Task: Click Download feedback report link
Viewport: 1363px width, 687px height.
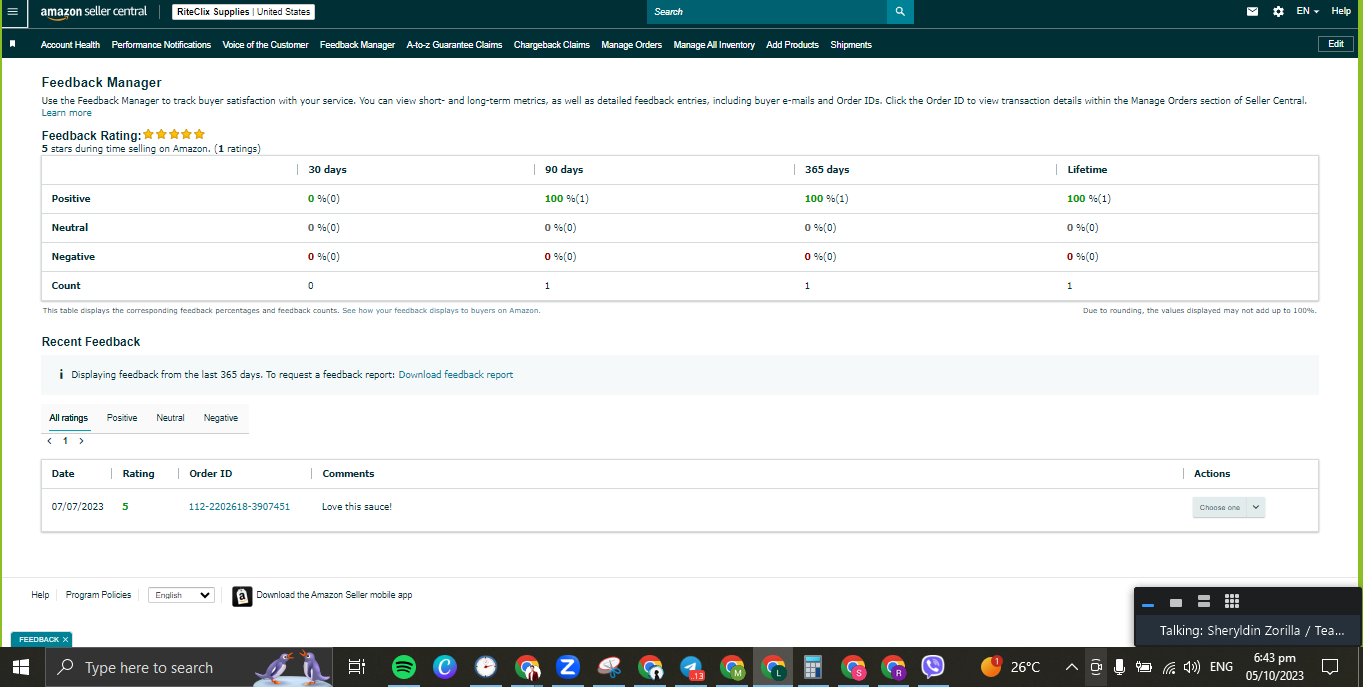Action: click(456, 375)
